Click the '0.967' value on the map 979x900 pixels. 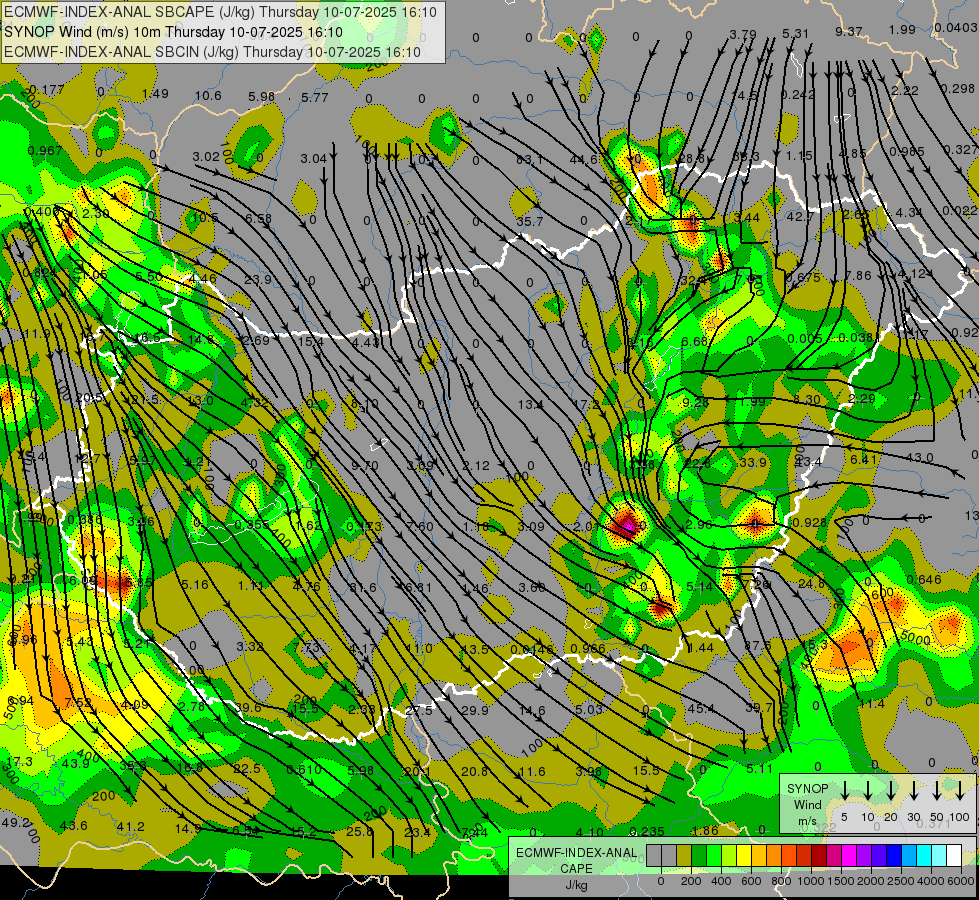tap(45, 151)
